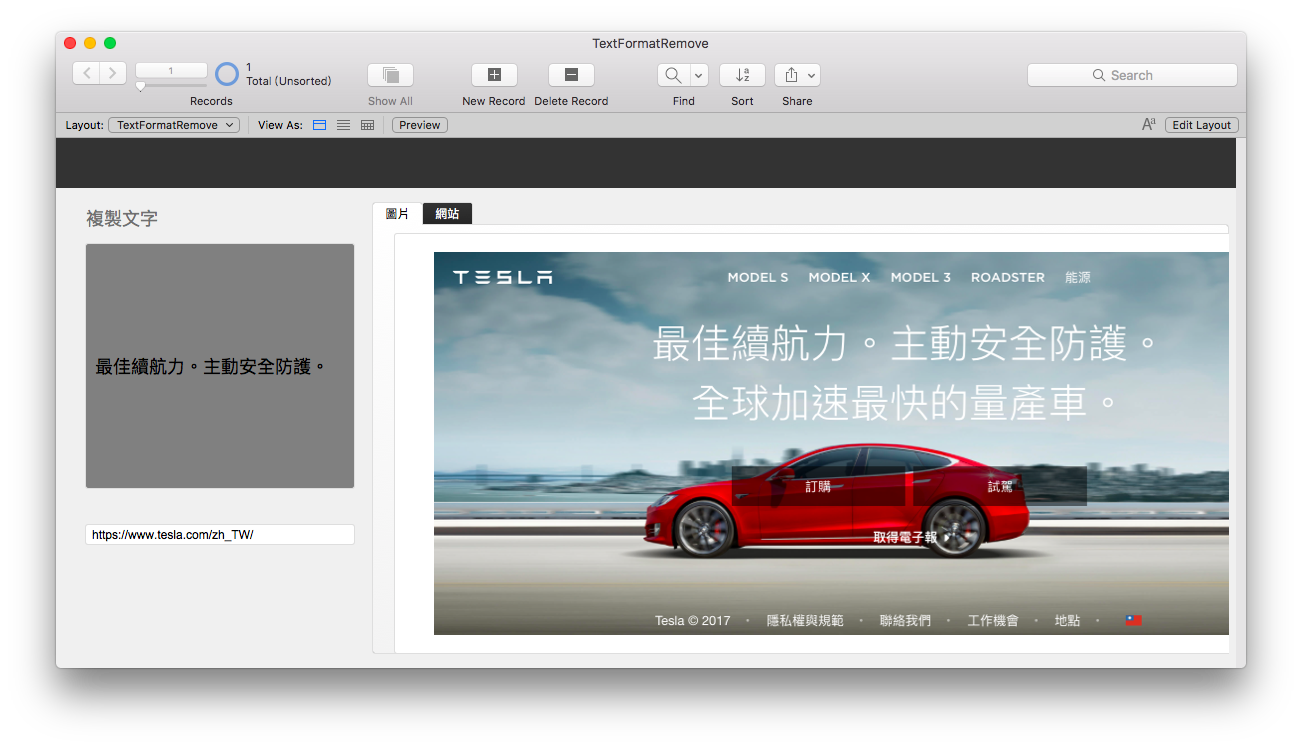Open the 聯絡我們 footer link
Image resolution: width=1302 pixels, height=748 pixels.
point(905,621)
